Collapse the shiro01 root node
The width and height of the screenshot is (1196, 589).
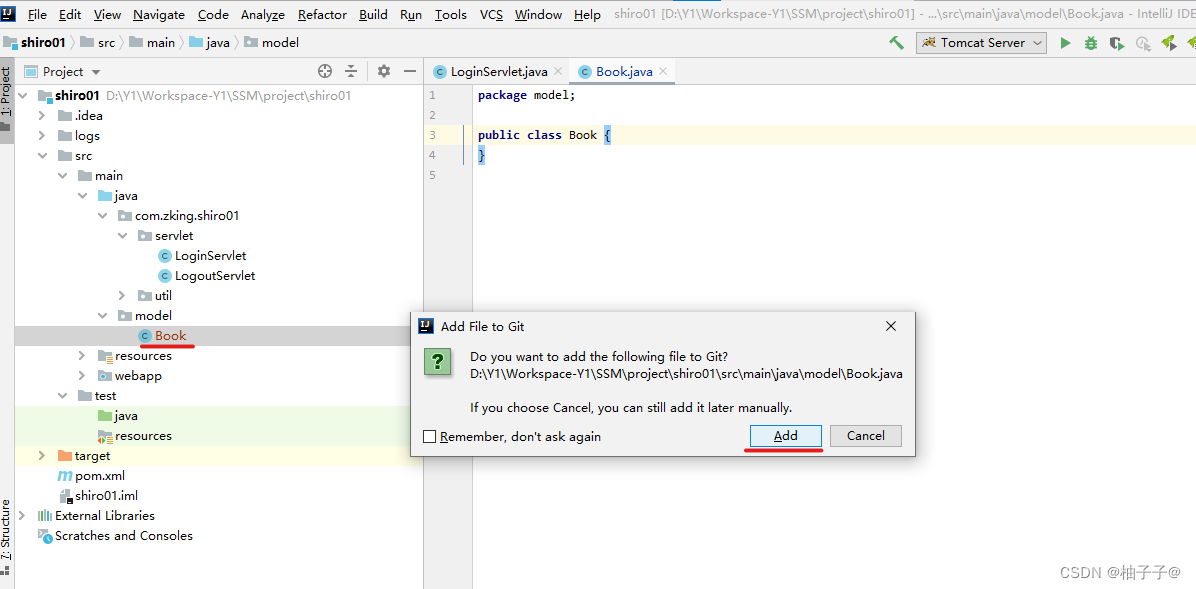24,96
